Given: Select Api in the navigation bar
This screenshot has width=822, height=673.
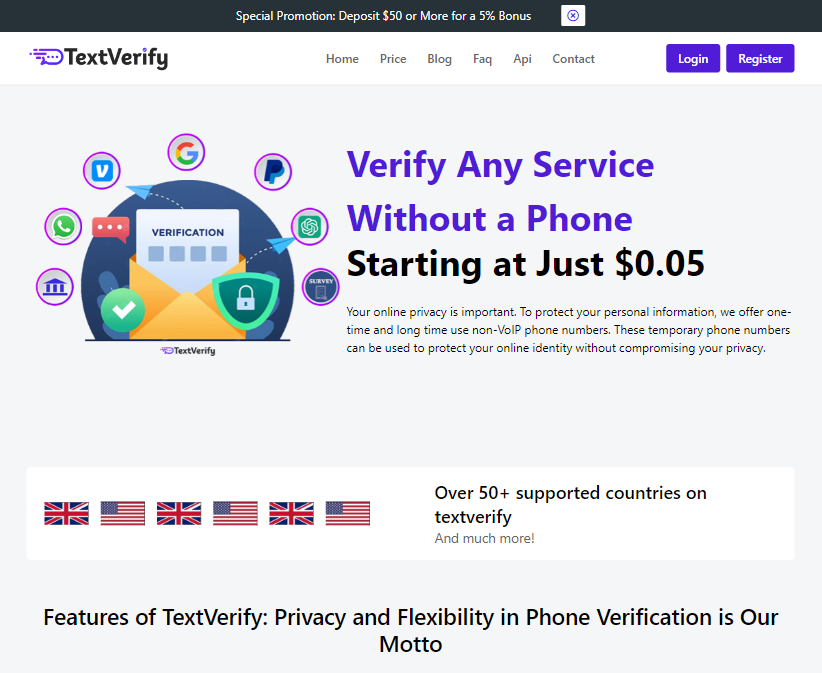Looking at the screenshot, I should click(522, 59).
